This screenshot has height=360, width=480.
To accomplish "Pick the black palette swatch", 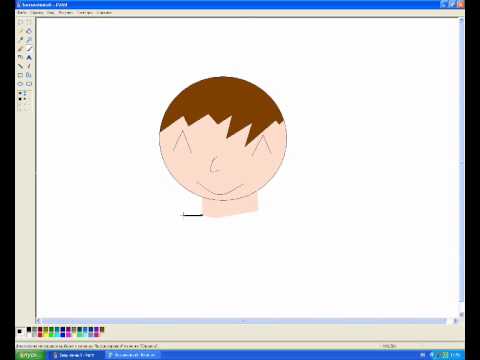I will coord(29,329).
